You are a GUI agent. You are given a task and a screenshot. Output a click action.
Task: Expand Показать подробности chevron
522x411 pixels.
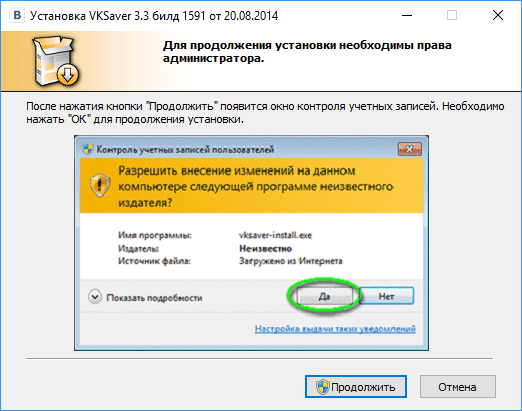coord(95,297)
